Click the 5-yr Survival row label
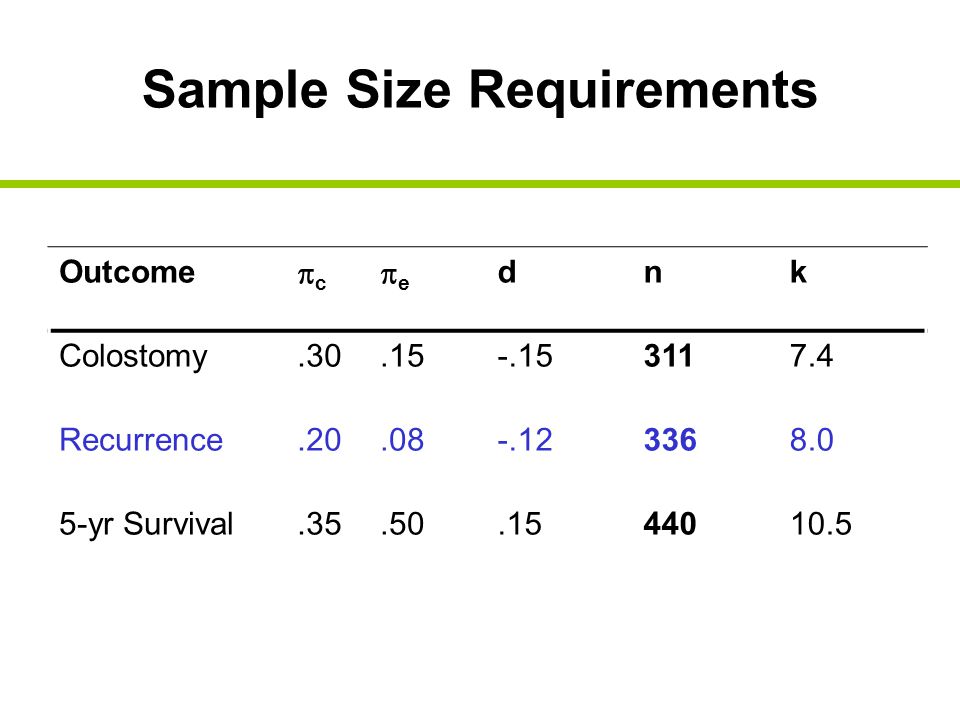 coord(146,525)
